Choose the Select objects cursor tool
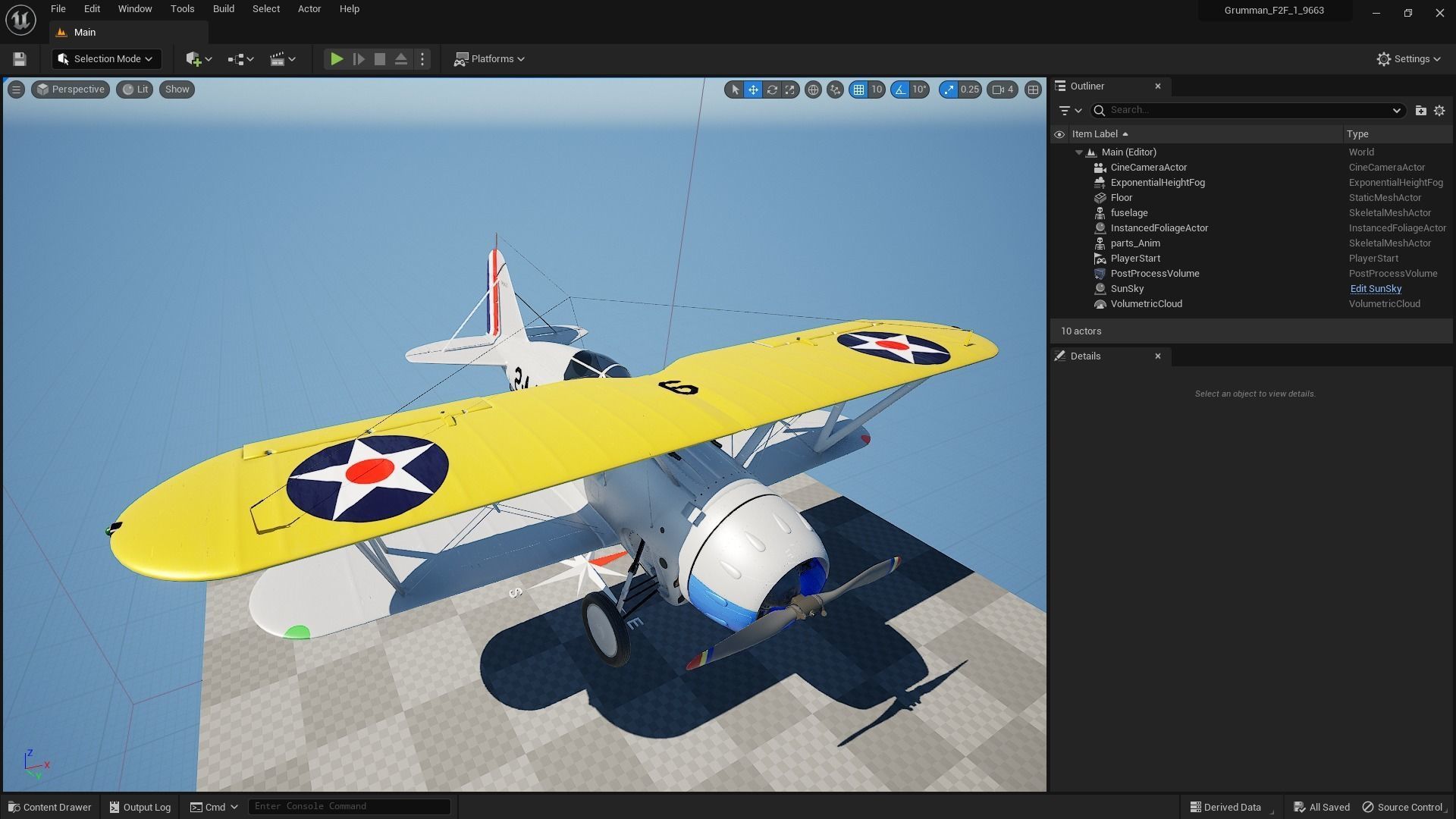 734,89
